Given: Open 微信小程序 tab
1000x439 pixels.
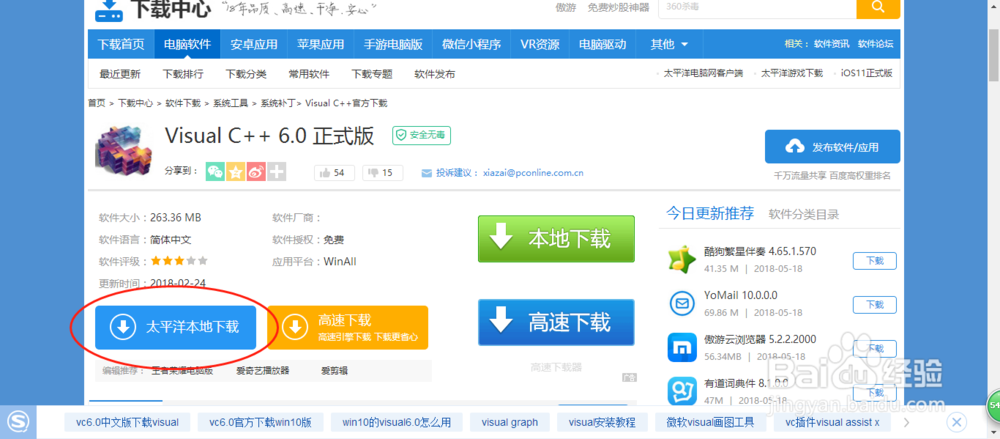Looking at the screenshot, I should pos(471,45).
